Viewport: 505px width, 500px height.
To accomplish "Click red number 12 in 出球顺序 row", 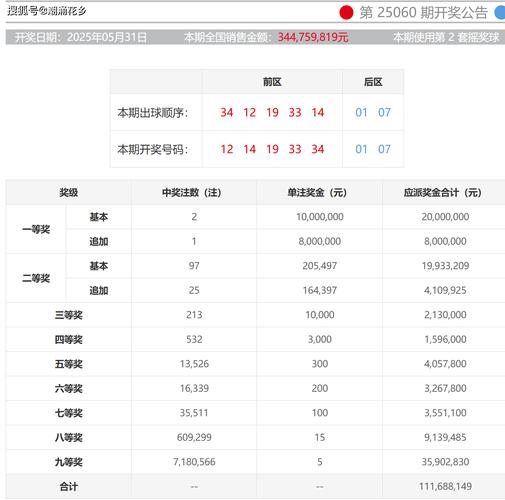I will point(249,112).
